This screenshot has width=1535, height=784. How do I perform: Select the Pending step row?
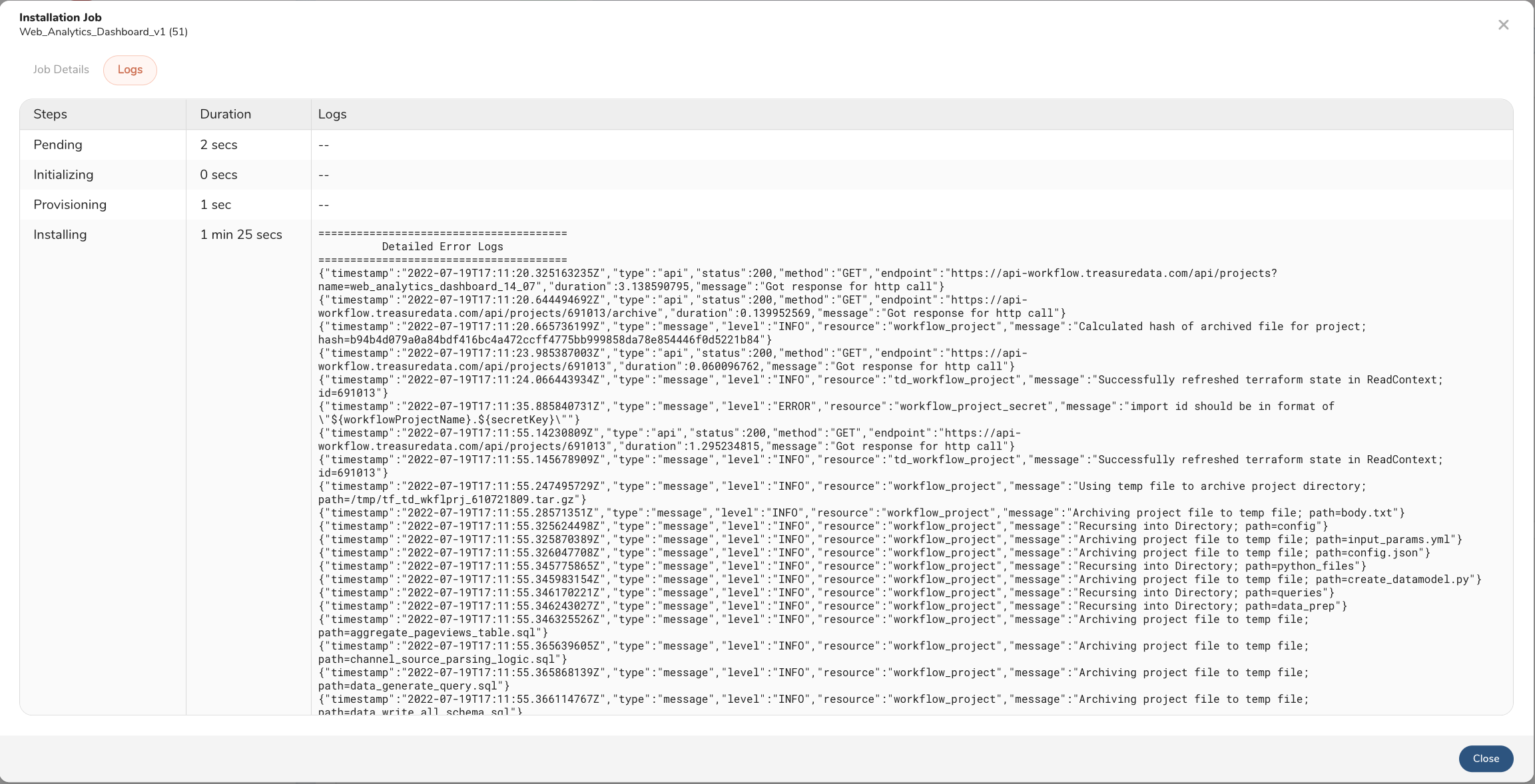[x=58, y=144]
